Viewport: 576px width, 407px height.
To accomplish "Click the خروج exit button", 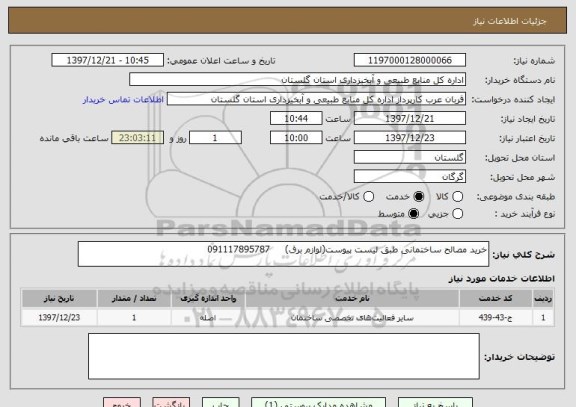I will pos(122,402).
